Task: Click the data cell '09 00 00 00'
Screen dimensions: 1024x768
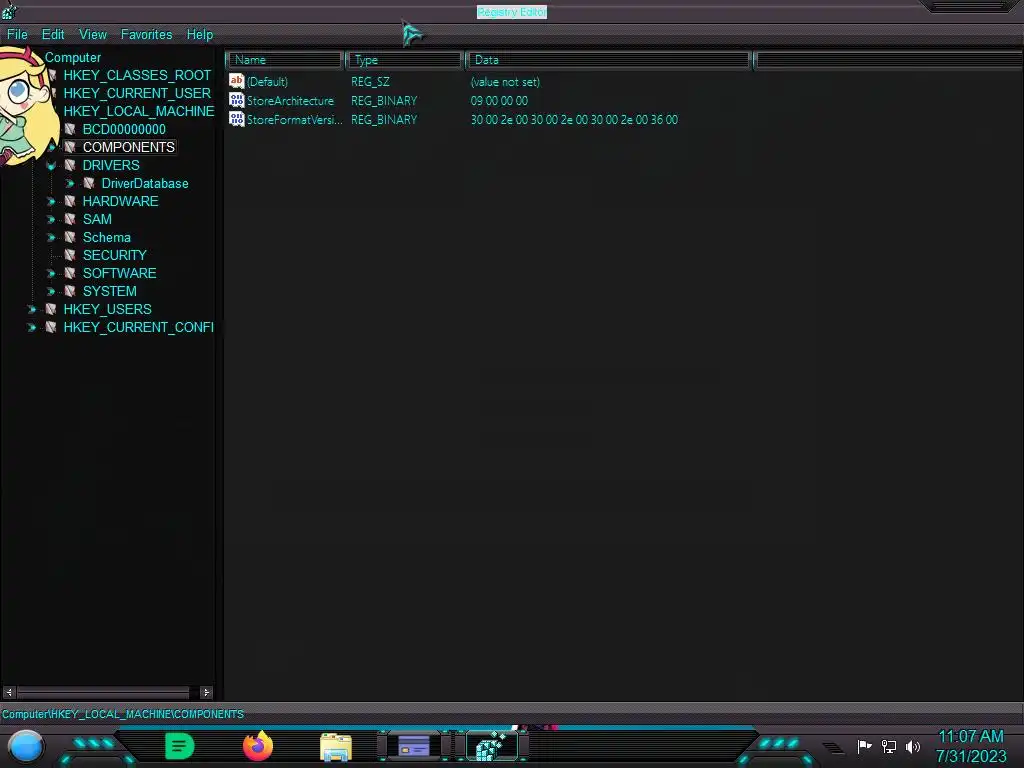Action: pyautogui.click(x=499, y=101)
